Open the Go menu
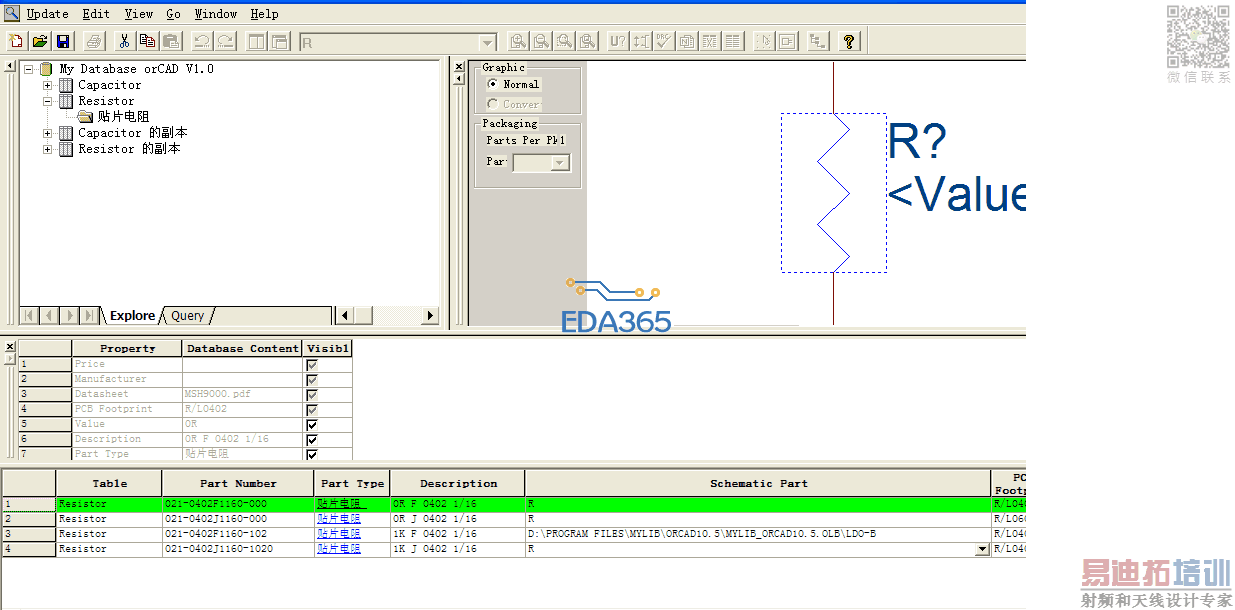Image resolution: width=1235 pixels, height=610 pixels. (x=173, y=14)
